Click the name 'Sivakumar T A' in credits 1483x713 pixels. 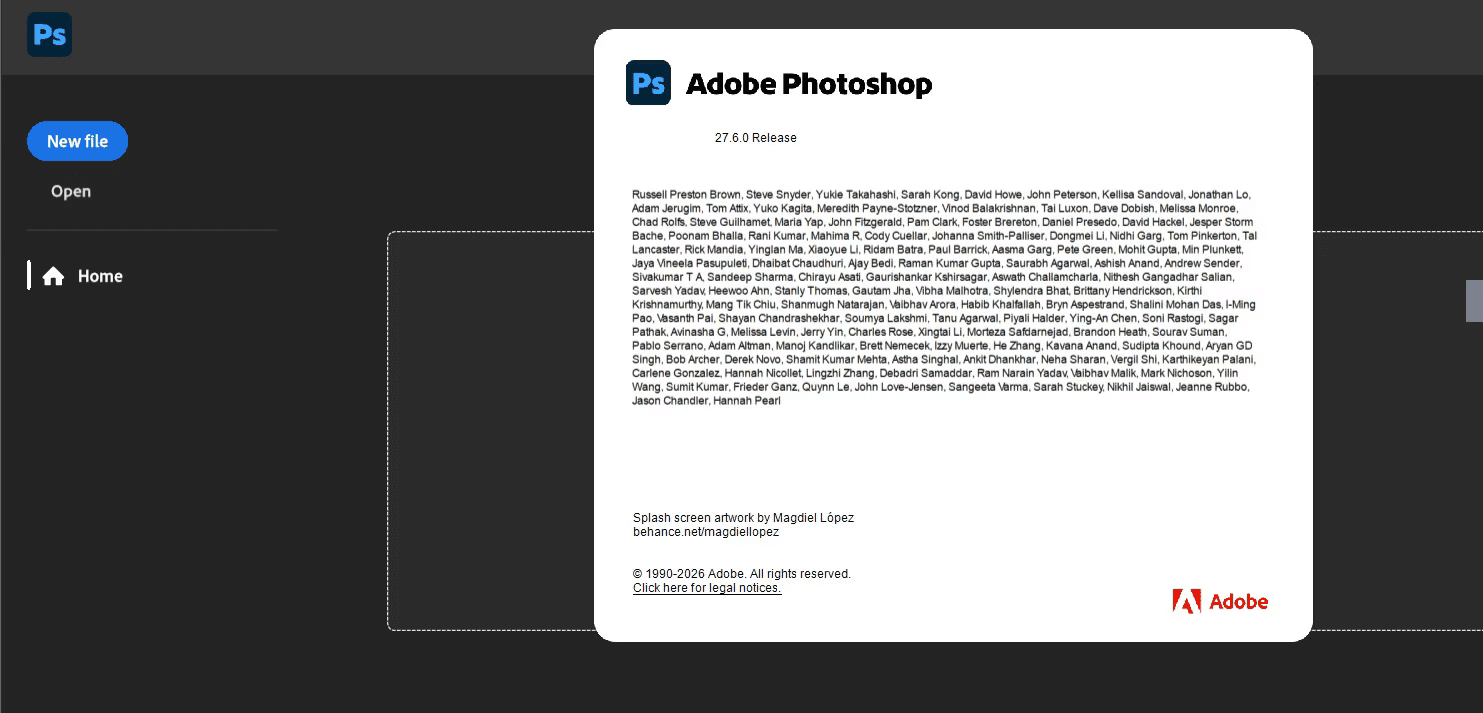click(668, 277)
